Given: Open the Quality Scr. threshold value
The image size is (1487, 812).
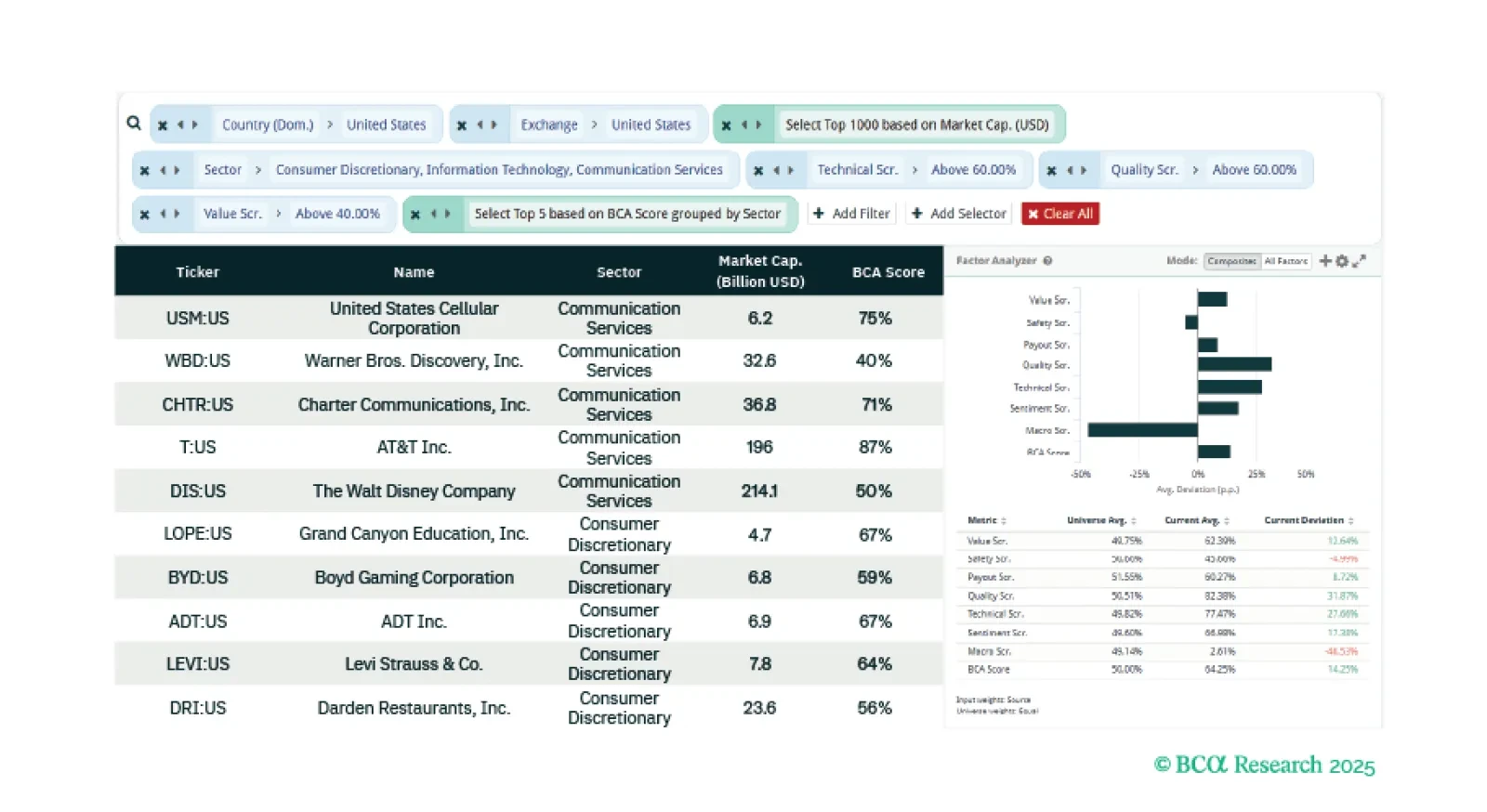Looking at the screenshot, I should coord(1254,170).
